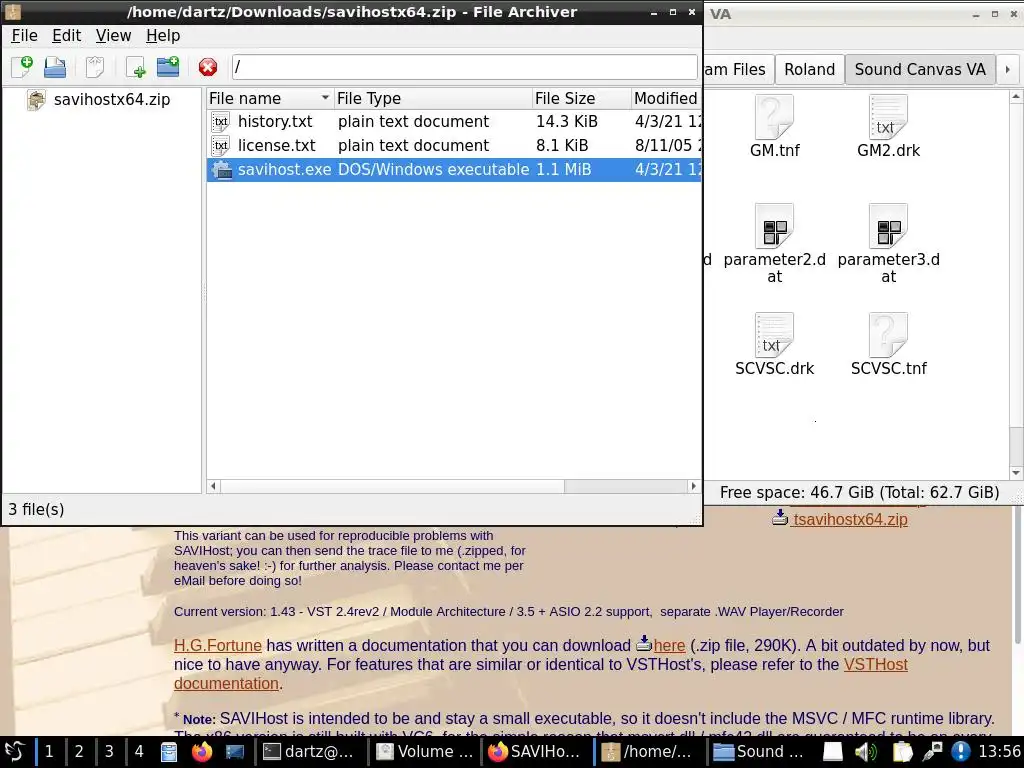Viewport: 1024px width, 768px height.
Task: Sort the list by File name column
Action: pos(269,99)
